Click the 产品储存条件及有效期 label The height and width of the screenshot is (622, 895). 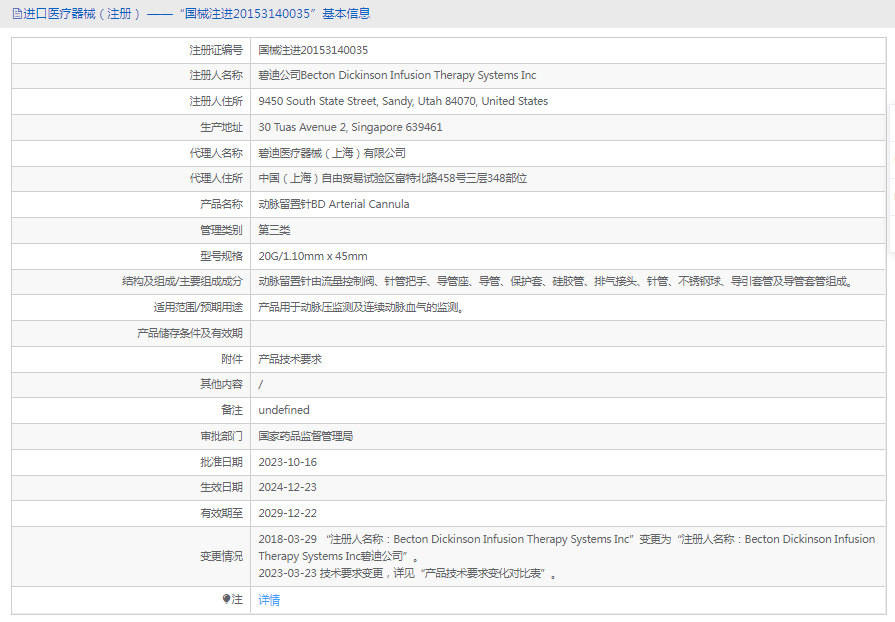click(x=190, y=333)
